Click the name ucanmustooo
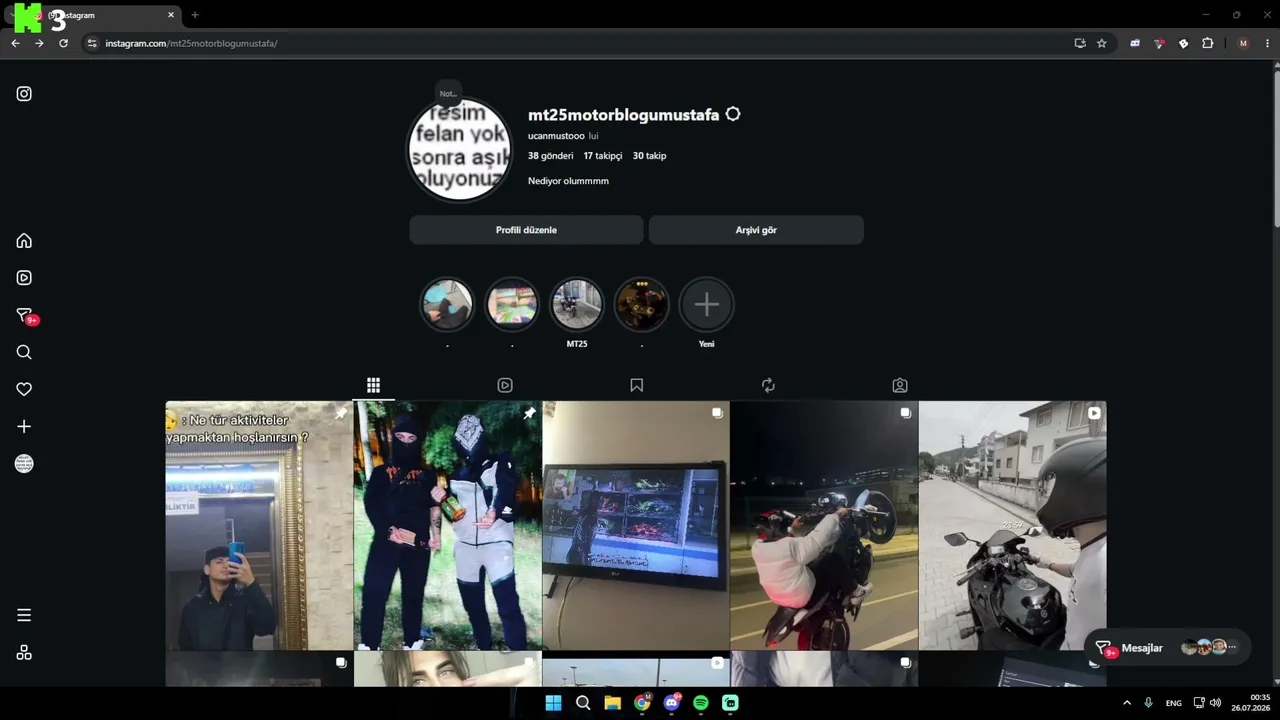This screenshot has height=720, width=1280. [556, 136]
